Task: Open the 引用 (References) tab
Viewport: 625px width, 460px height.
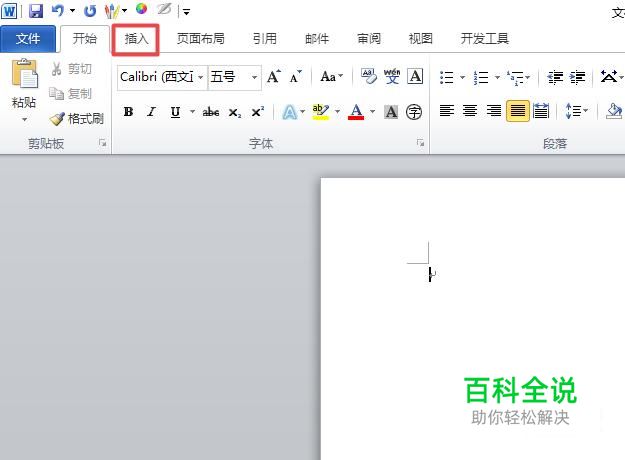Action: pyautogui.click(x=265, y=39)
